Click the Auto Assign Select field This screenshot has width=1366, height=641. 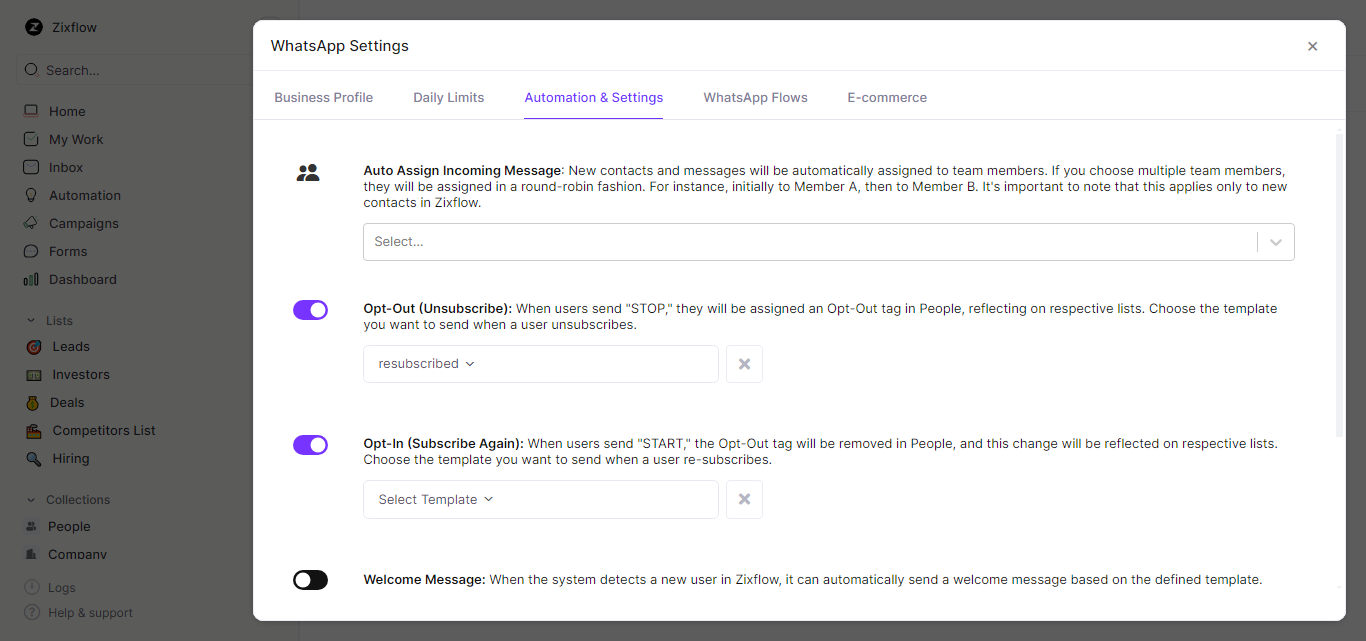tap(828, 241)
